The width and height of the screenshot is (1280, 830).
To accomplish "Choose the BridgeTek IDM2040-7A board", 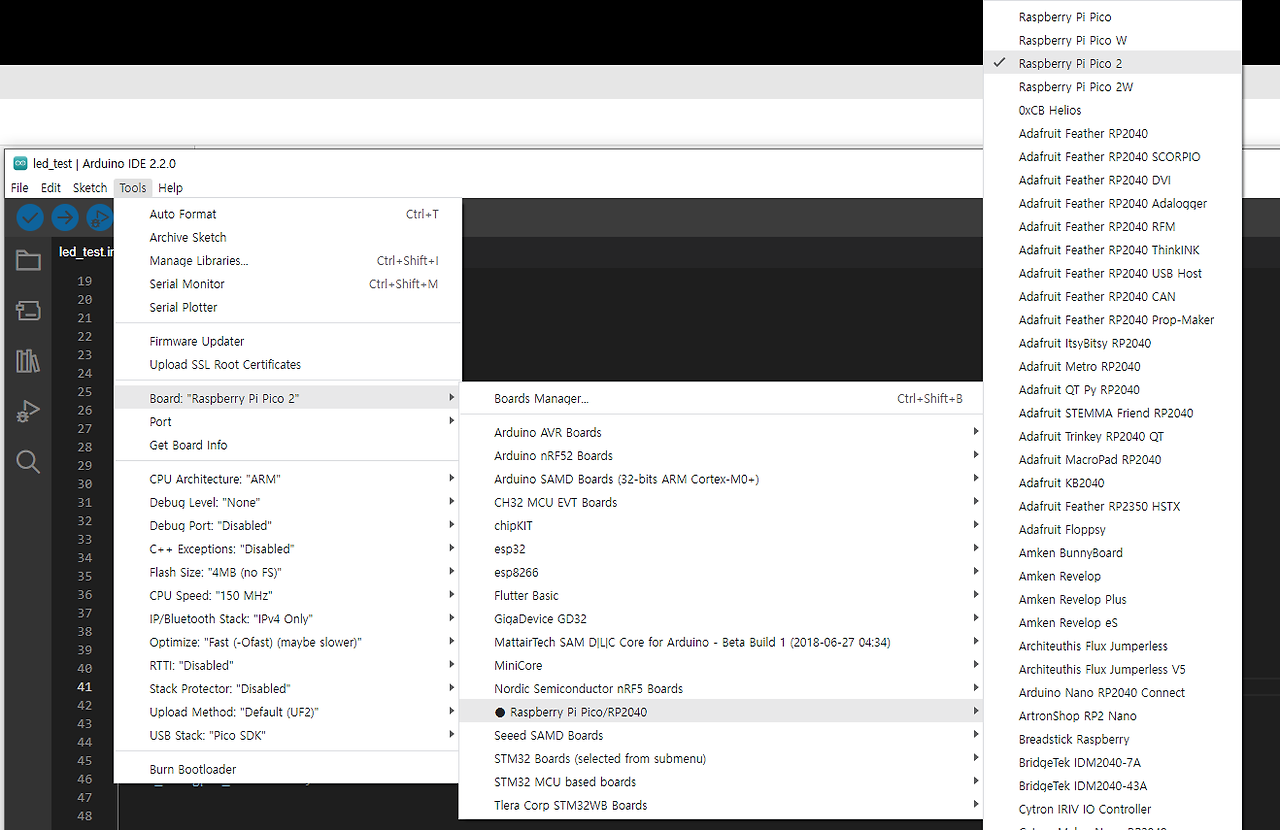I will 1112,762.
